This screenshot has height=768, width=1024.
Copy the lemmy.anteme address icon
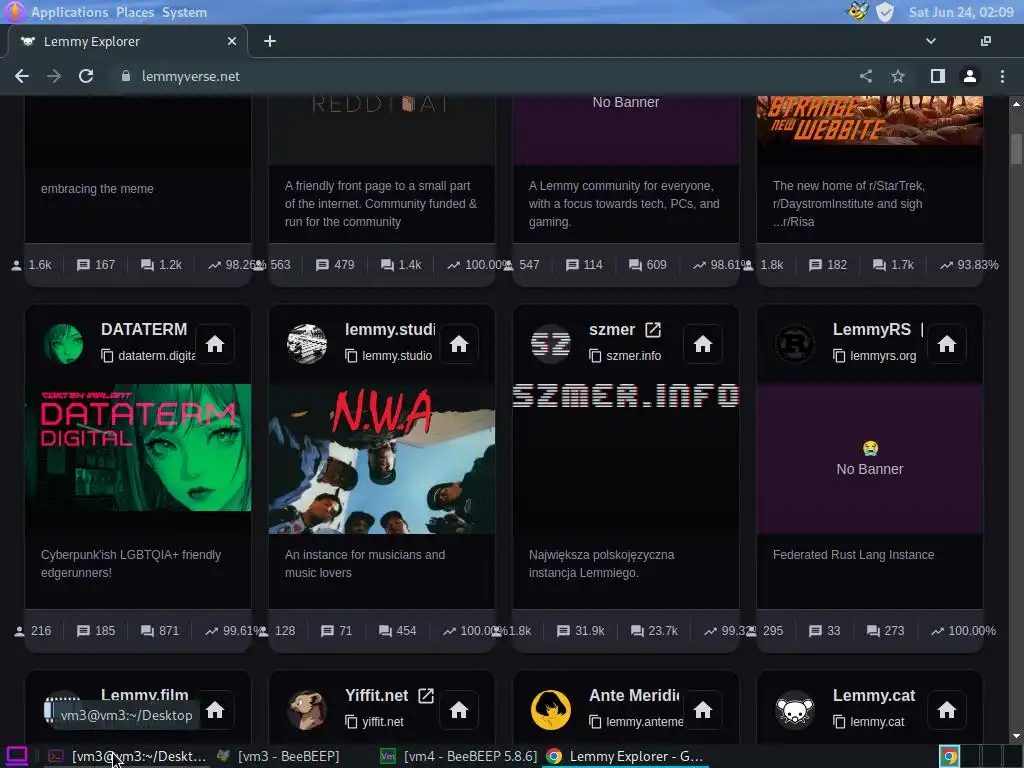tap(595, 722)
